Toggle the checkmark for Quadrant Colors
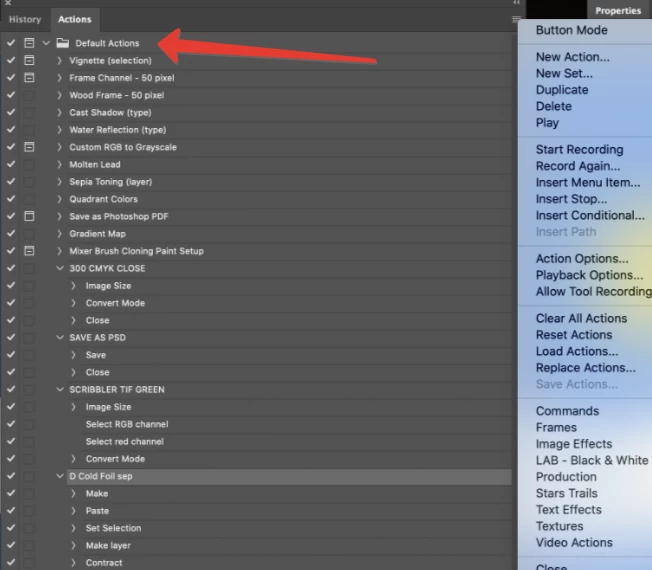Screen dimensions: 652x570 pos(11,199)
